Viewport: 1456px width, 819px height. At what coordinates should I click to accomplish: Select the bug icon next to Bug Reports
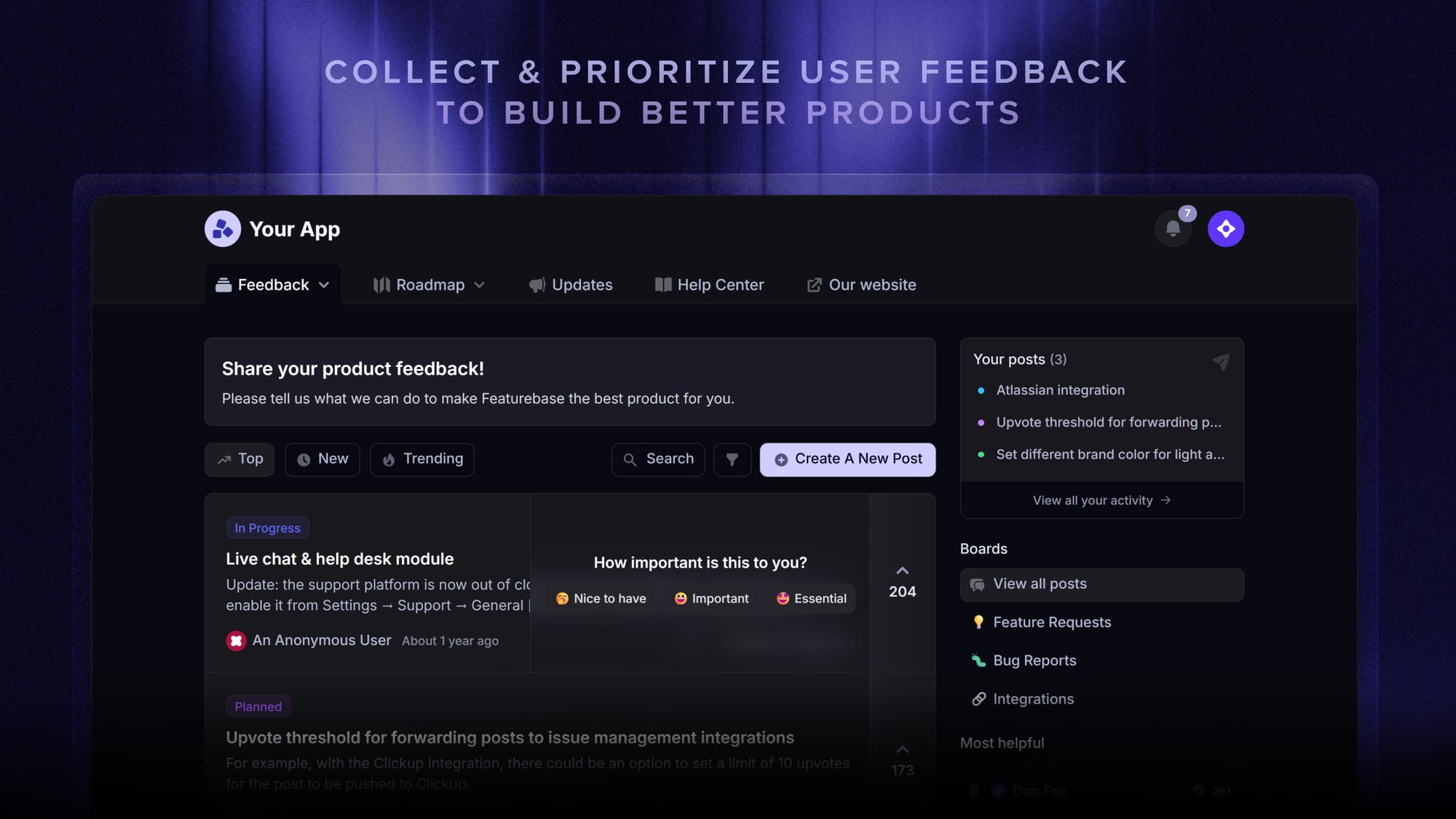978,660
